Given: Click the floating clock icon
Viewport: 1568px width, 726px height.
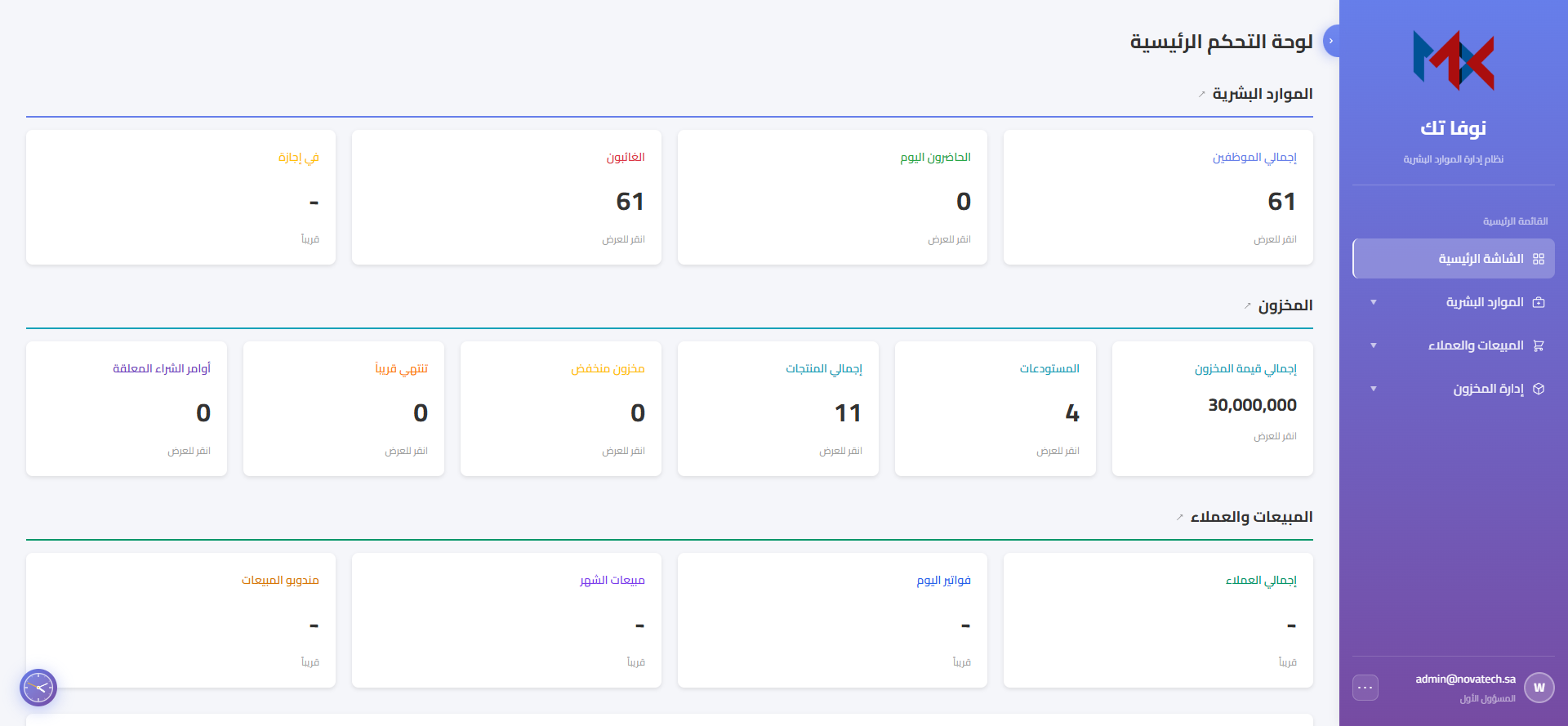Looking at the screenshot, I should pos(38,688).
